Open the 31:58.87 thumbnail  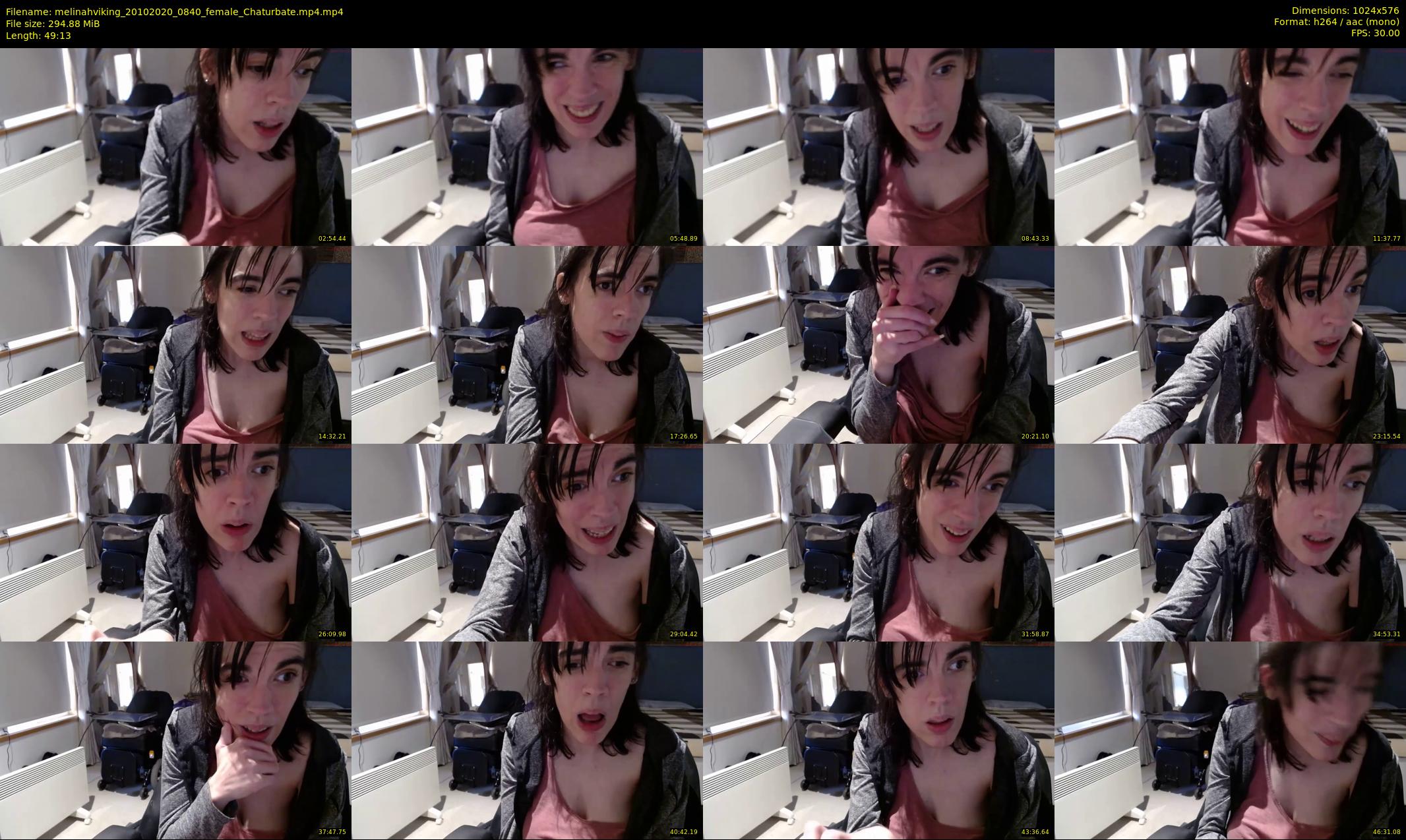pyautogui.click(x=878, y=542)
